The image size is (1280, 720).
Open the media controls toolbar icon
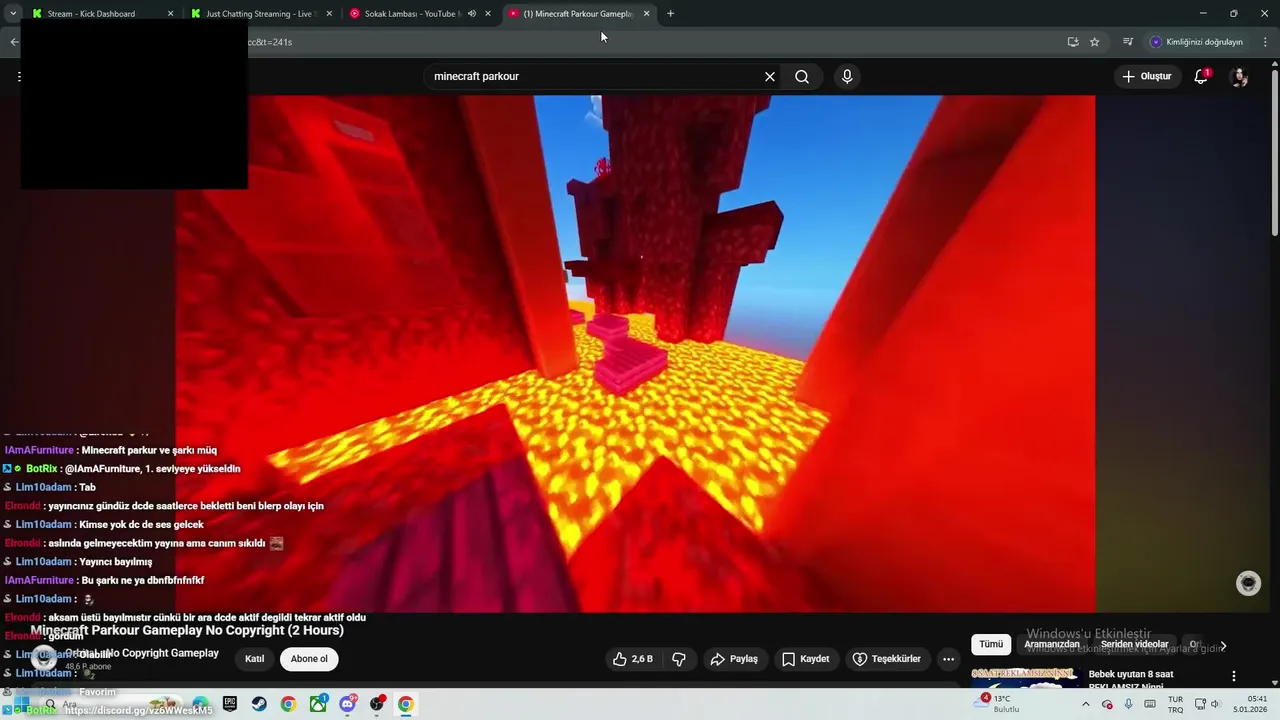pyautogui.click(x=1128, y=42)
